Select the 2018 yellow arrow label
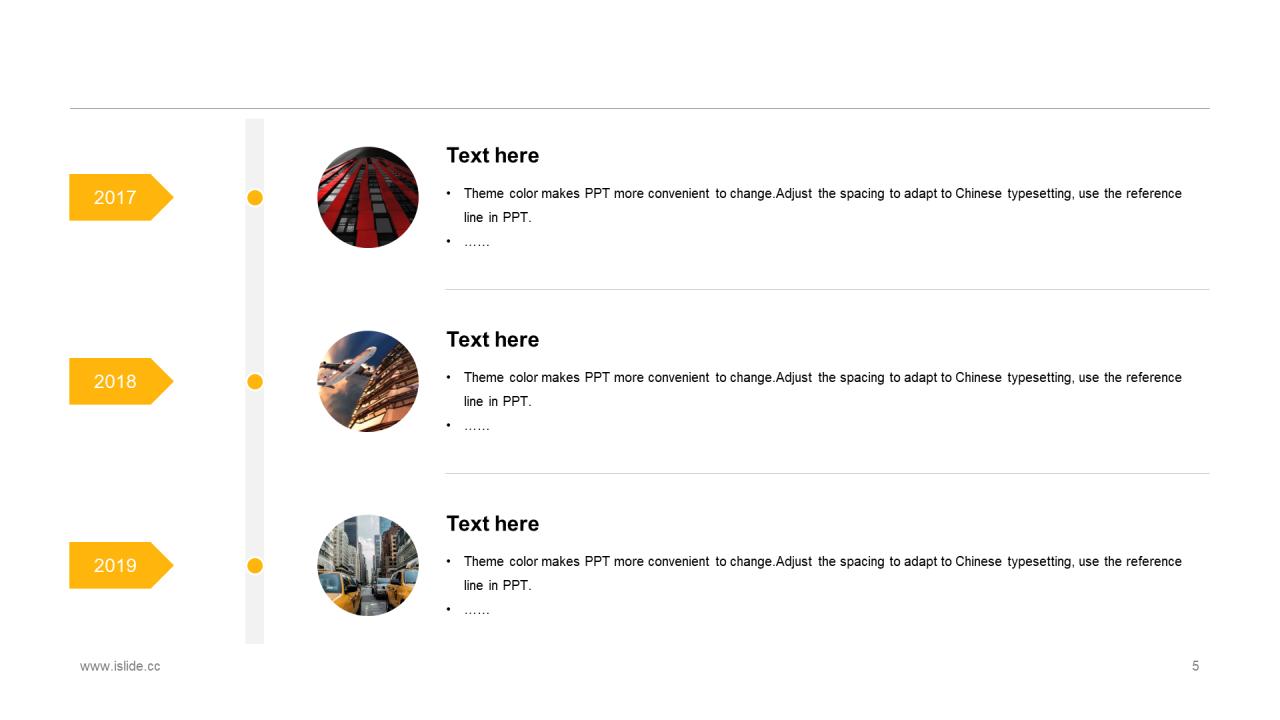 click(x=121, y=381)
